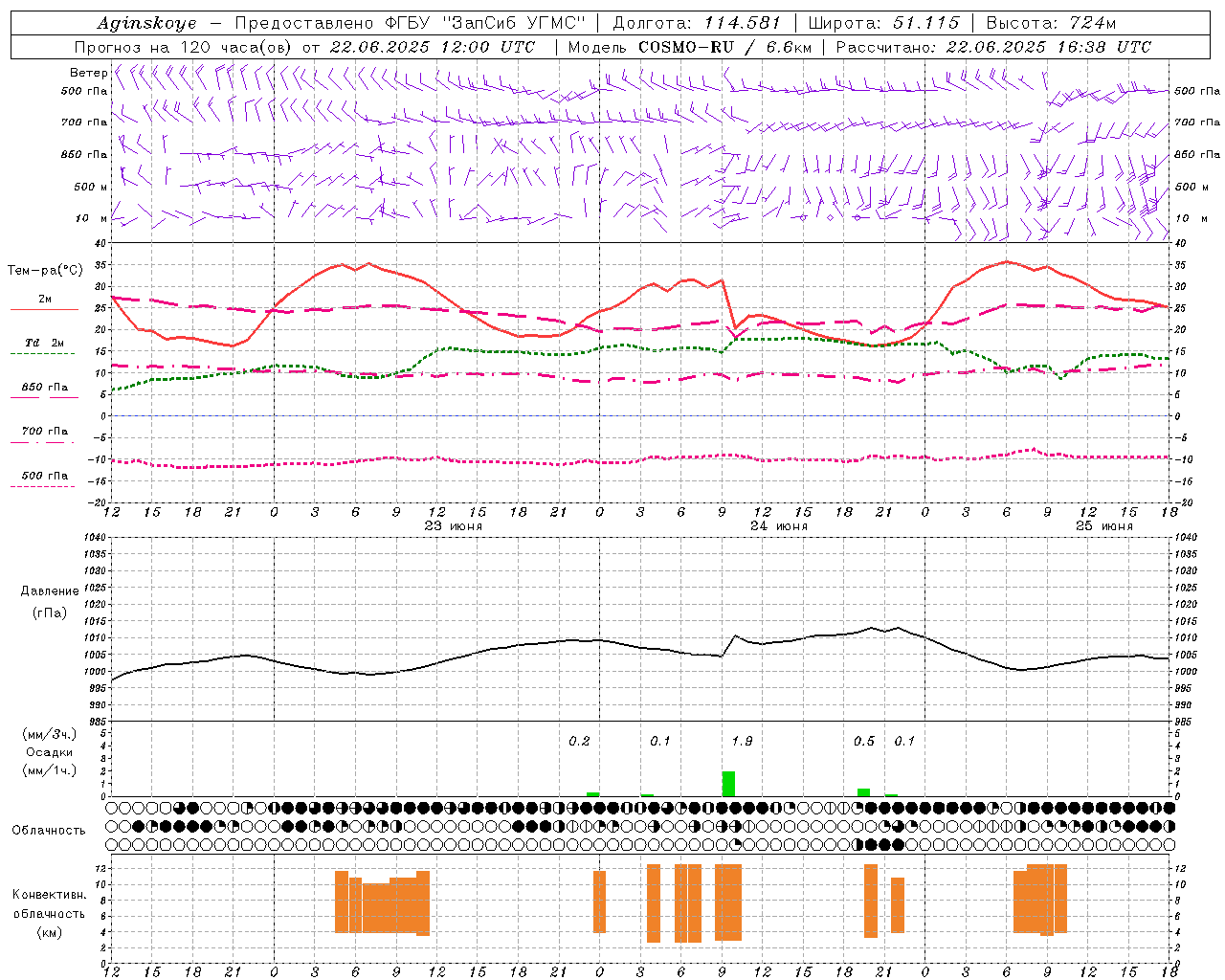
Task: Click the dotted line sample under 500 гПа legend
Action: (x=43, y=486)
